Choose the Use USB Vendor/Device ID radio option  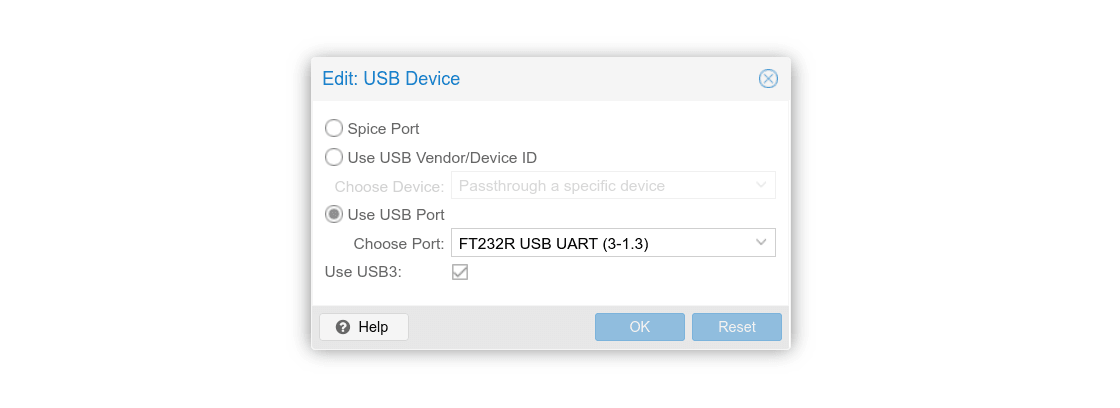coord(334,157)
